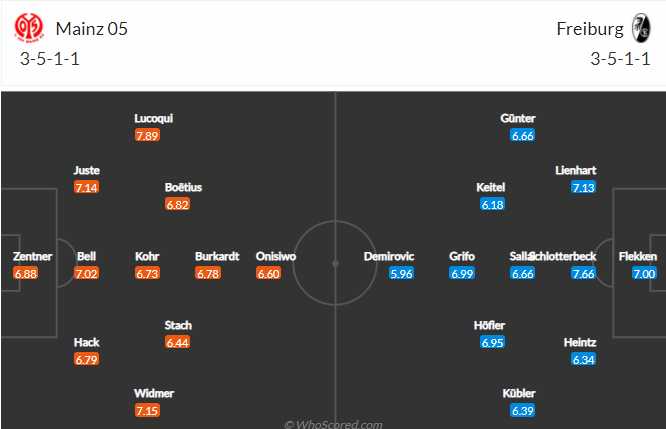Screen dimensions: 666x429
Task: Click the Mainz 05 club crest
Action: tap(29, 28)
